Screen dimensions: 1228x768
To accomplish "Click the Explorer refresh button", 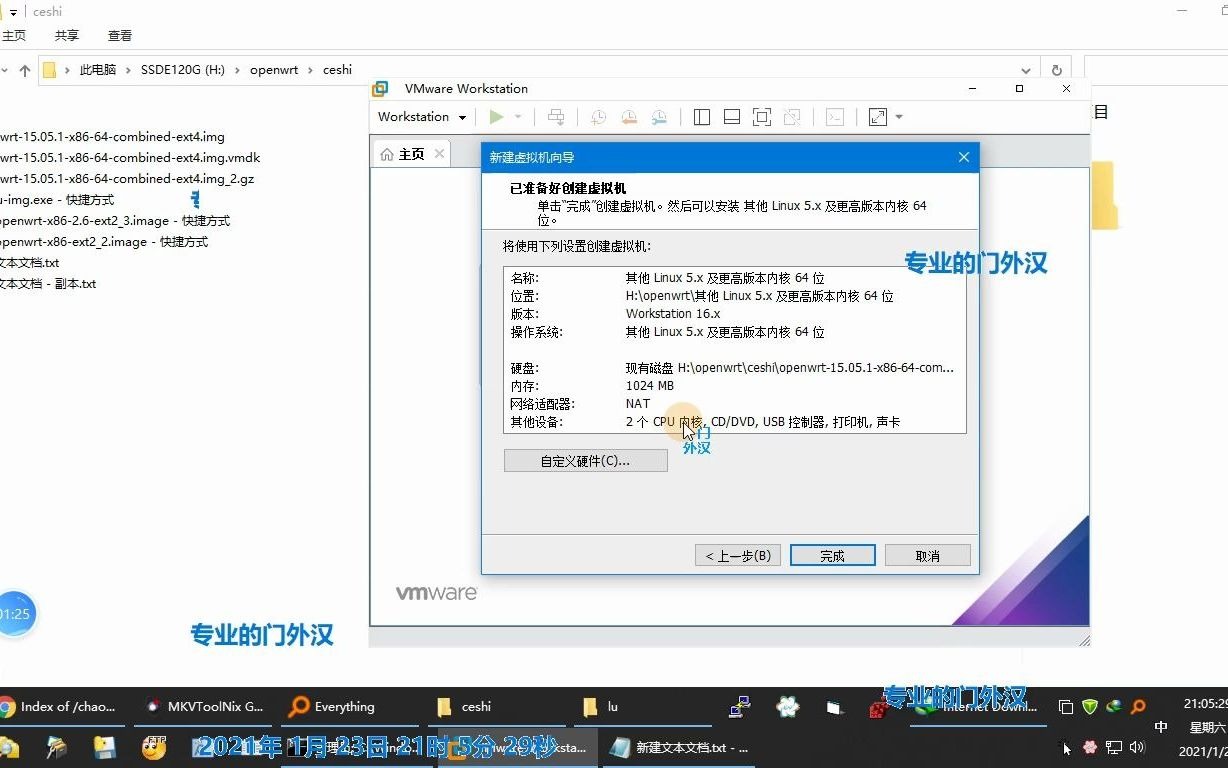I will point(1056,71).
